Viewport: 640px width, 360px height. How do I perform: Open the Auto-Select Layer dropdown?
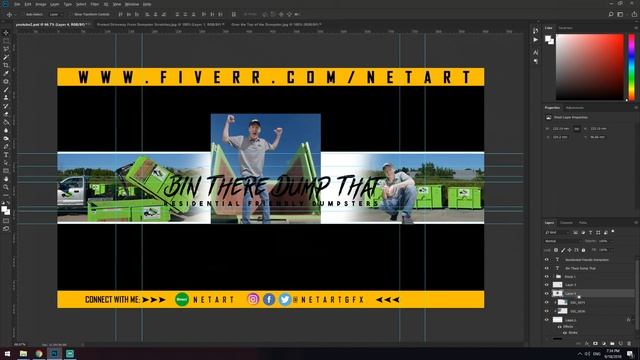(55, 14)
